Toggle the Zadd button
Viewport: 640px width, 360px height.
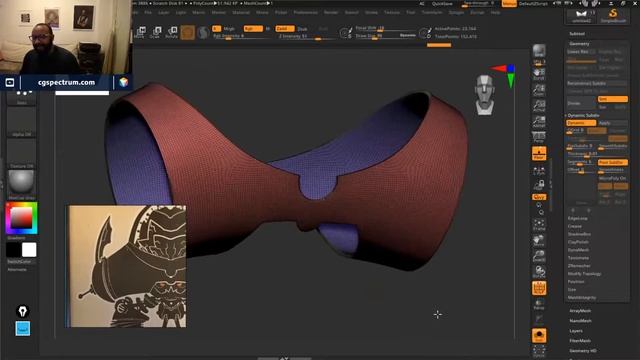coord(284,29)
